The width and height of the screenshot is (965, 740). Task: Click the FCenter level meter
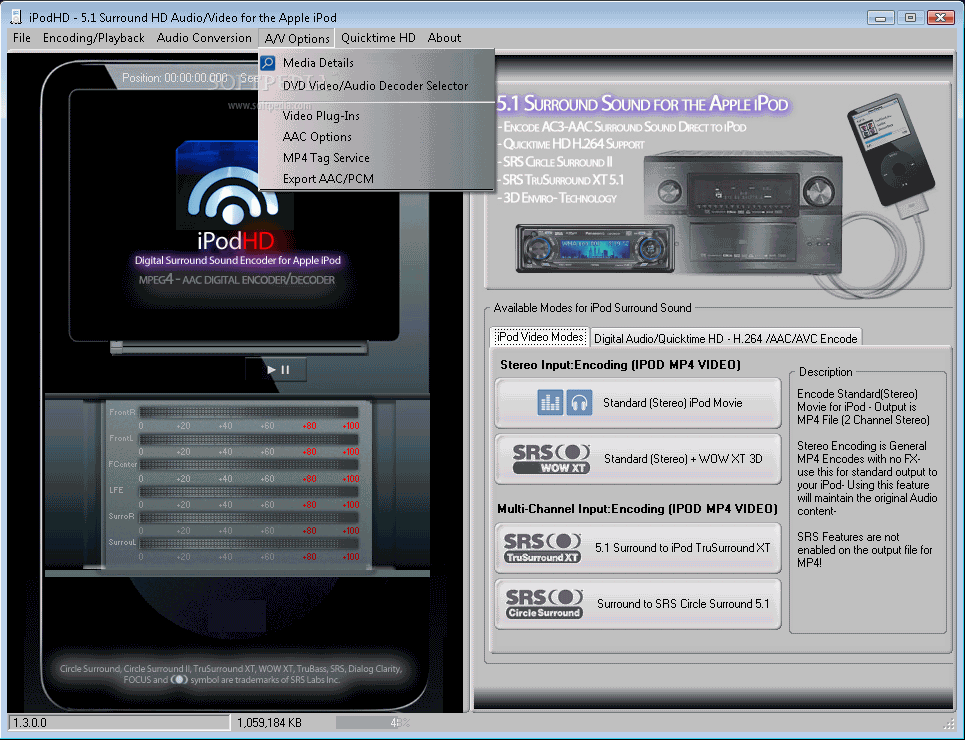[249, 465]
